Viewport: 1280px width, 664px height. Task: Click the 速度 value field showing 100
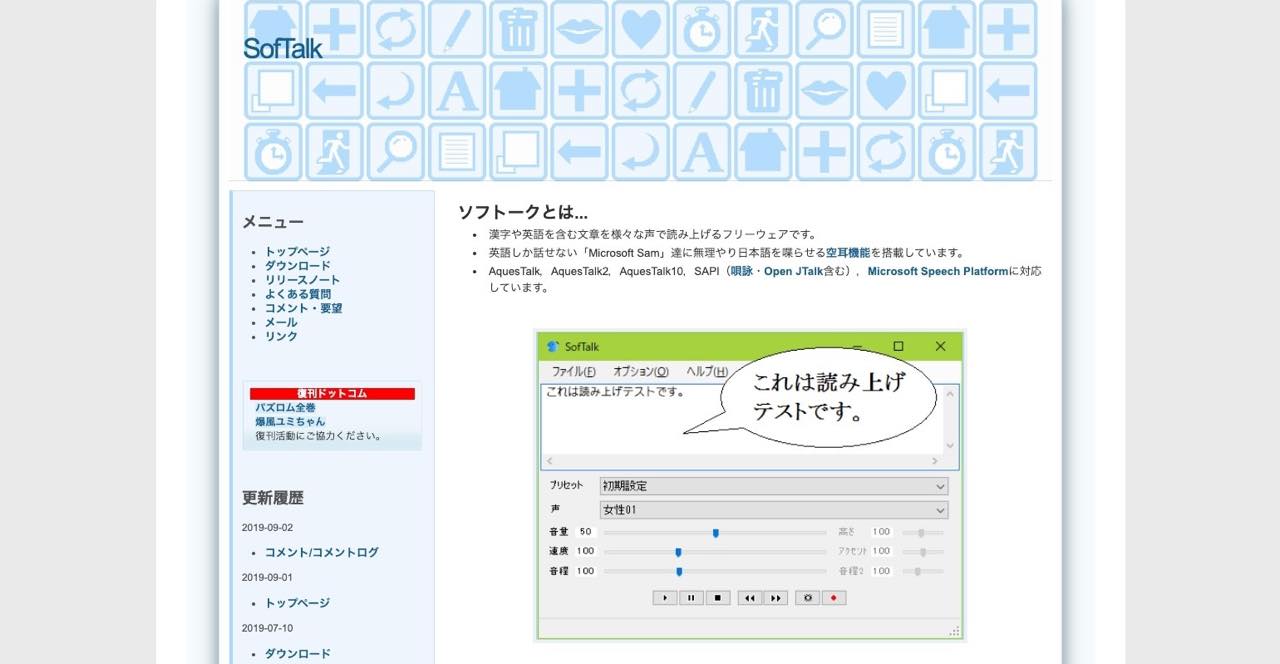pos(586,551)
